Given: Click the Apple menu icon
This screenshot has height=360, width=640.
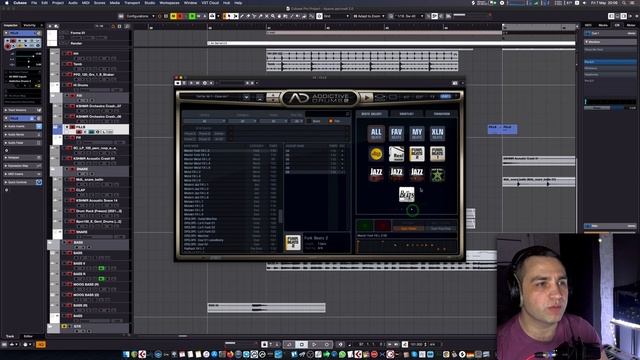Looking at the screenshot, I should (6, 2).
